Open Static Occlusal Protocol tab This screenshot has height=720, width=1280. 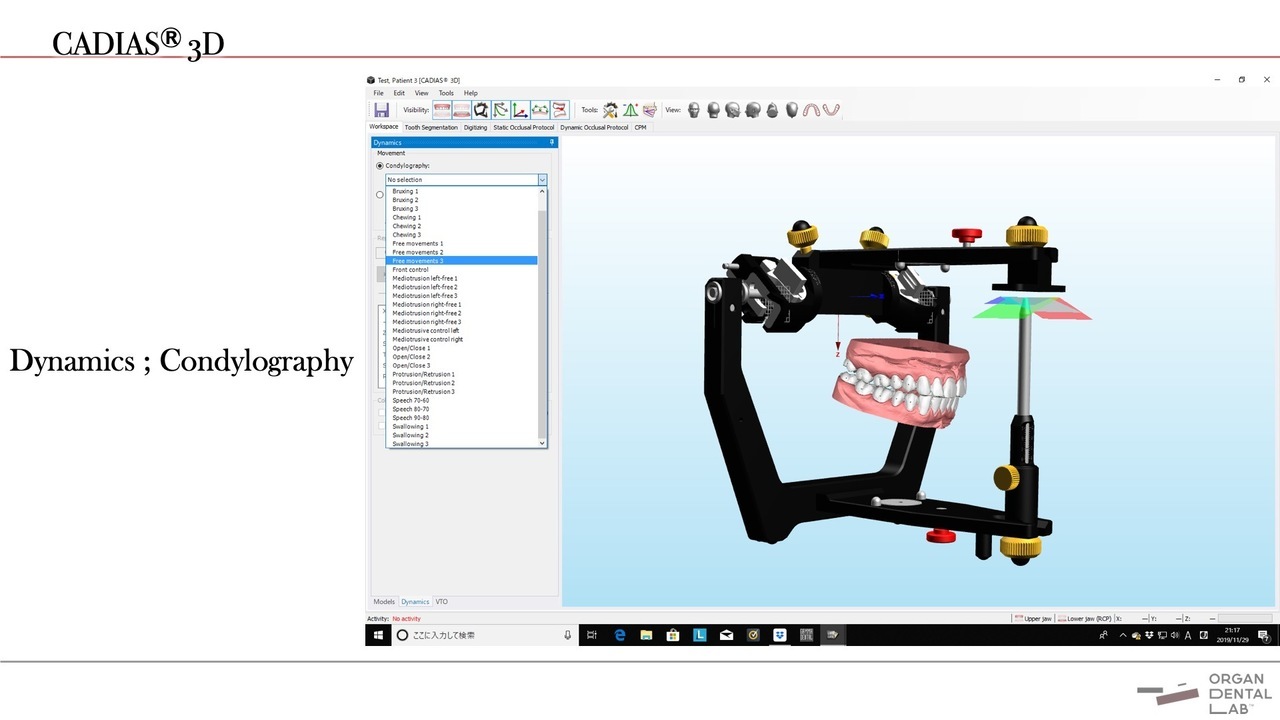click(523, 127)
